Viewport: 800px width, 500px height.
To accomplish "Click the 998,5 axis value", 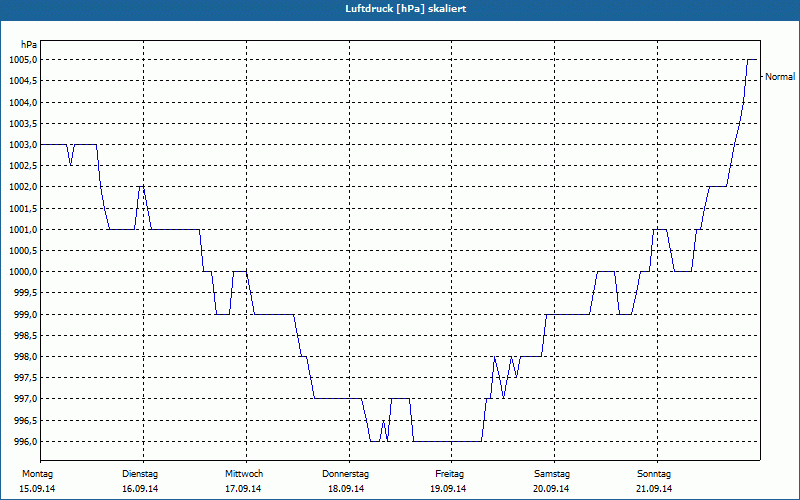I will click(x=25, y=336).
